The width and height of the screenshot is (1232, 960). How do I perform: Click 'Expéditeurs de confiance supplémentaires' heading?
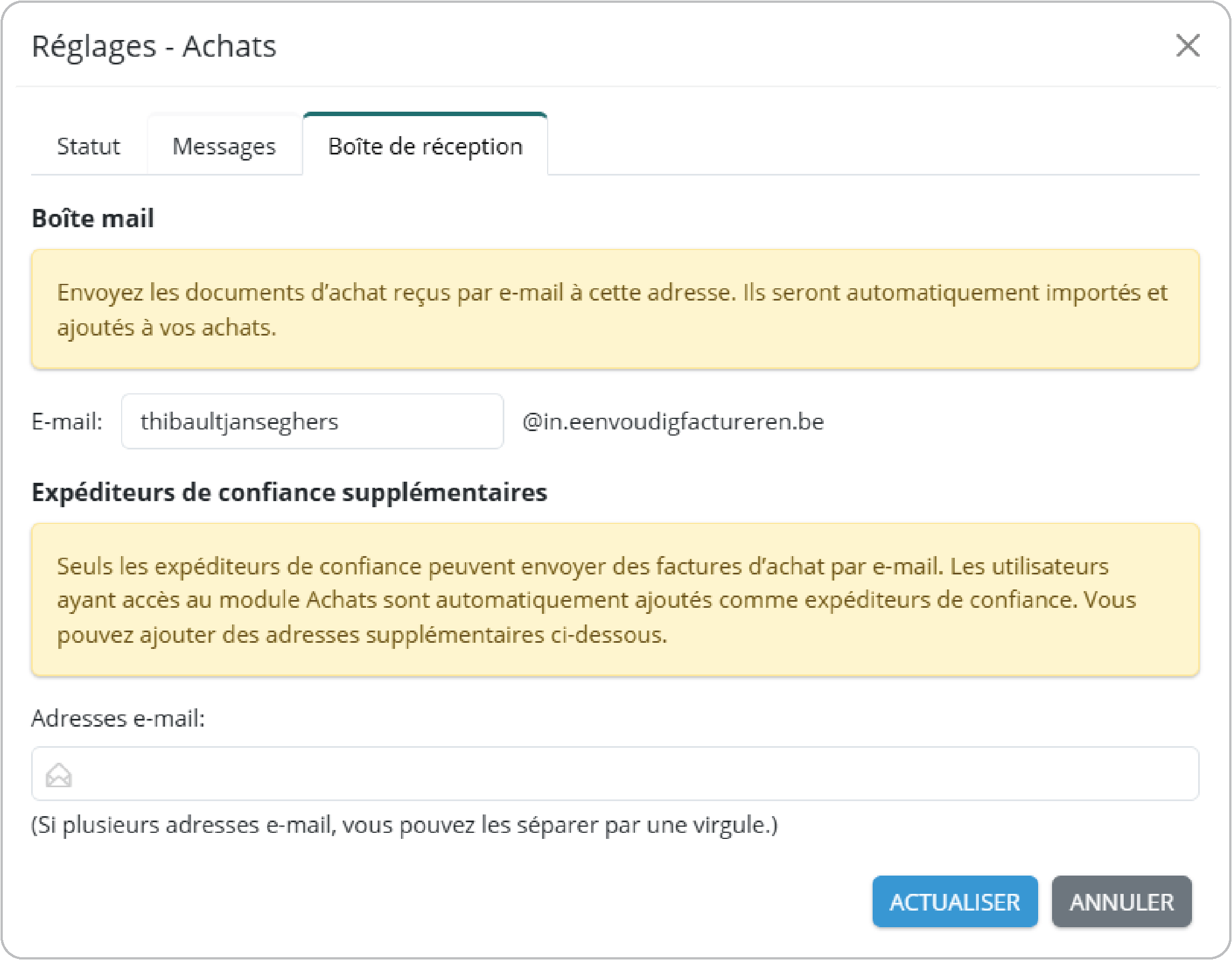pos(289,492)
